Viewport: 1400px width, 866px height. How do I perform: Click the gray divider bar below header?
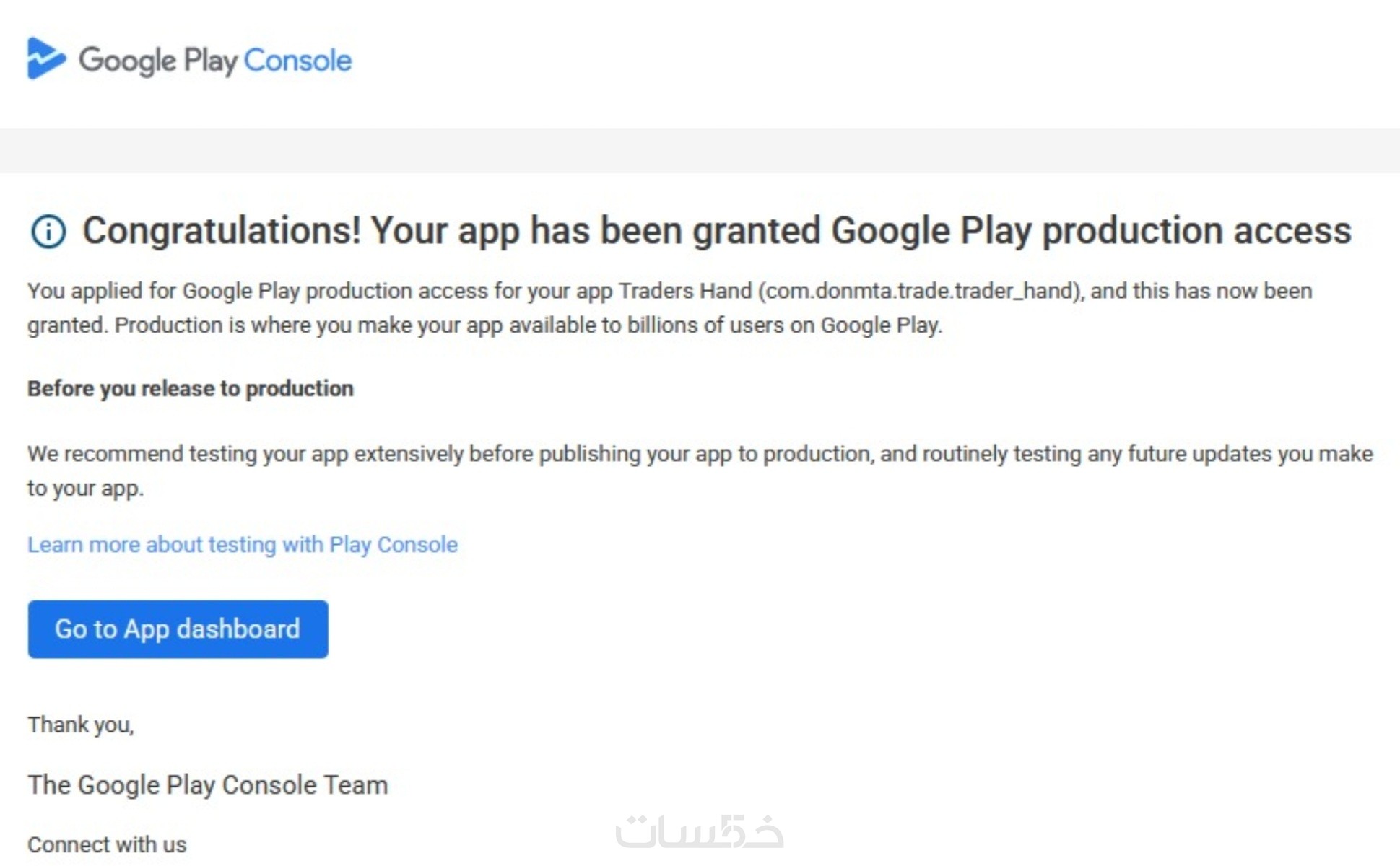click(699, 151)
